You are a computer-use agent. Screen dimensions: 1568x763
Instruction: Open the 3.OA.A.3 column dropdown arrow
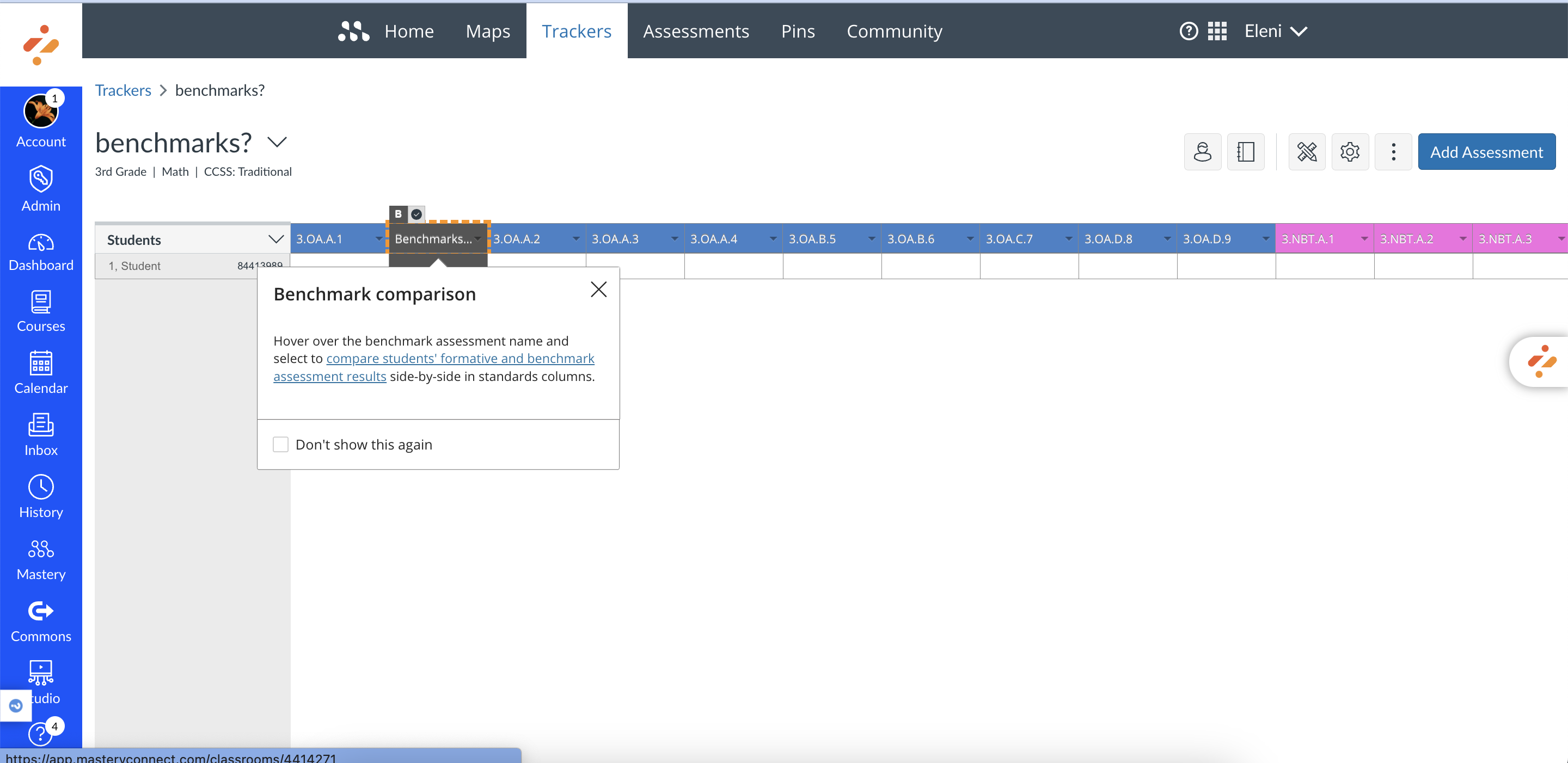point(675,238)
